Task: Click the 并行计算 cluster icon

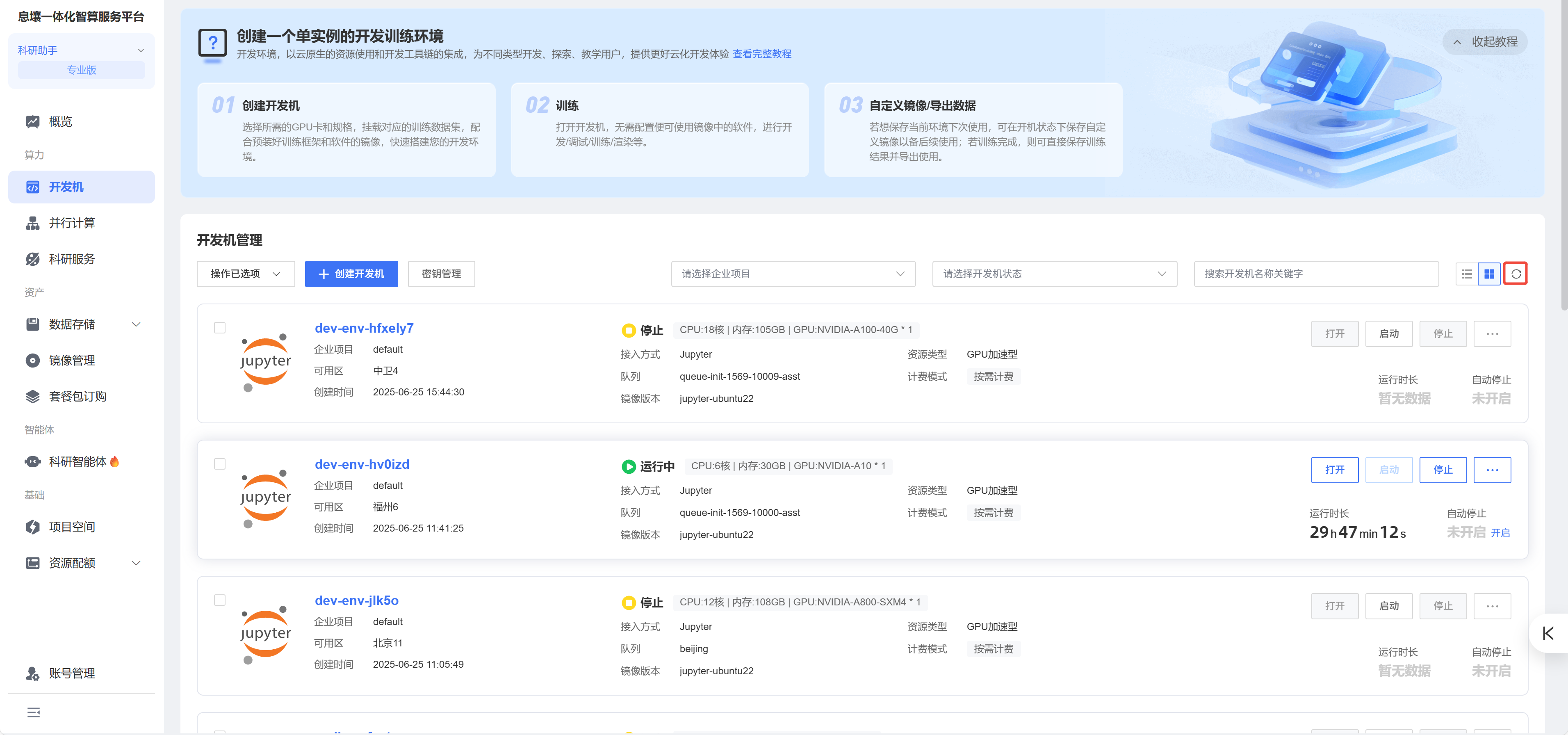Action: [33, 223]
